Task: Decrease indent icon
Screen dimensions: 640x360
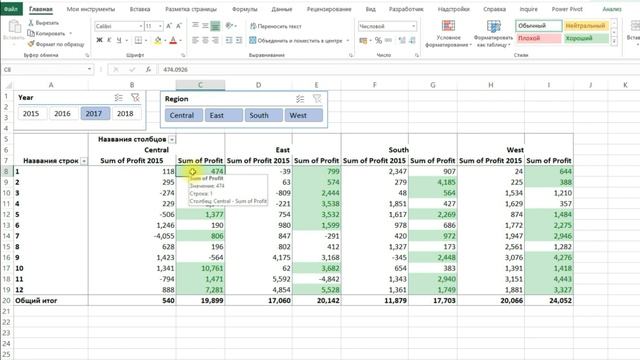Action: click(x=229, y=40)
